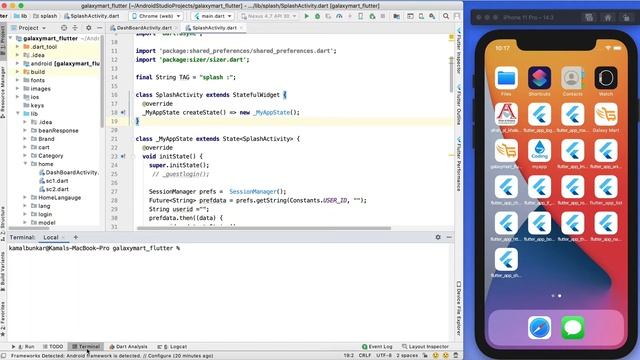Open Terminal panel settings gear
This screenshot has width=640, height=360.
[x=438, y=237]
